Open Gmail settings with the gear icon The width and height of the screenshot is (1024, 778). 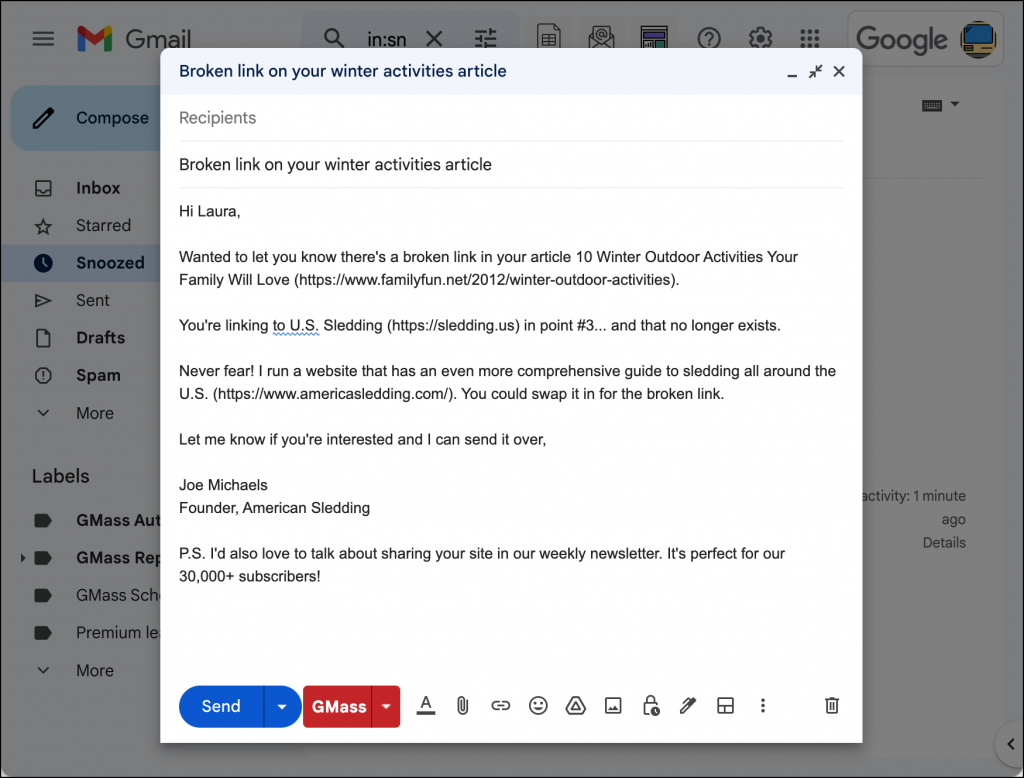pyautogui.click(x=760, y=38)
